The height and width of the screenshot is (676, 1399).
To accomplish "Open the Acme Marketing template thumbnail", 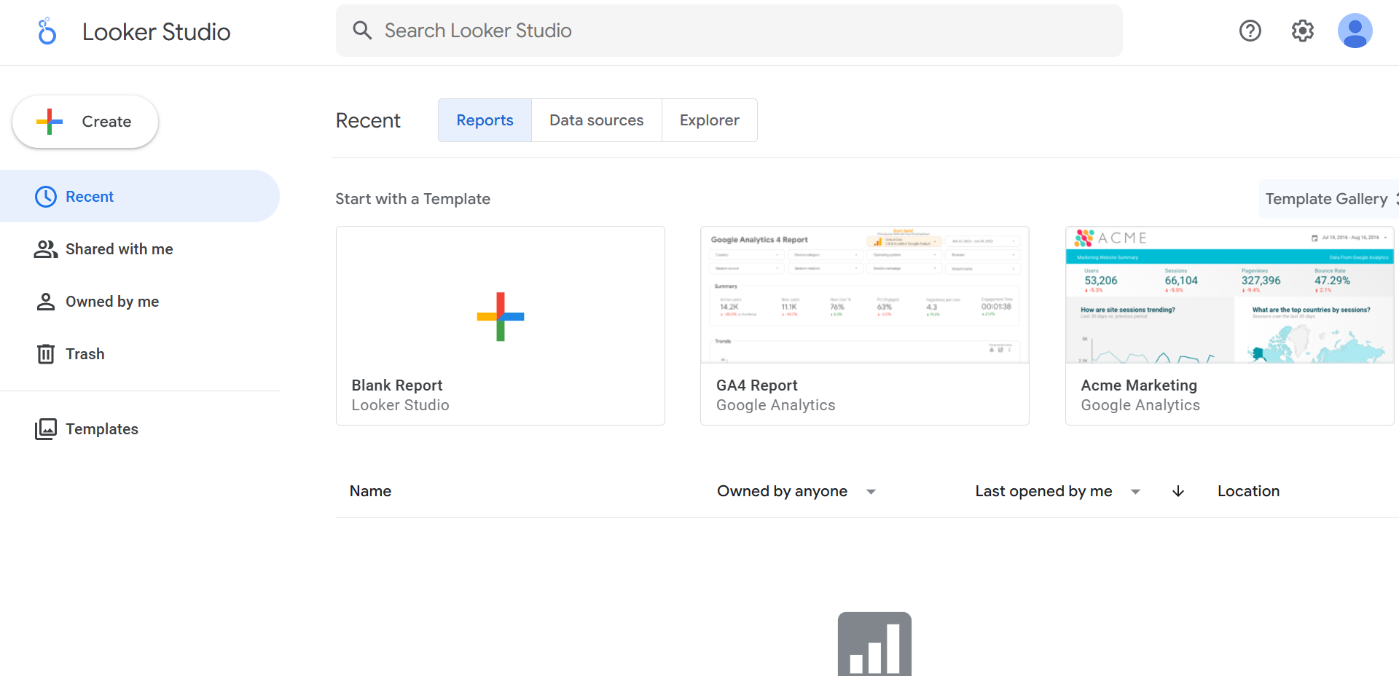I will coord(1230,295).
